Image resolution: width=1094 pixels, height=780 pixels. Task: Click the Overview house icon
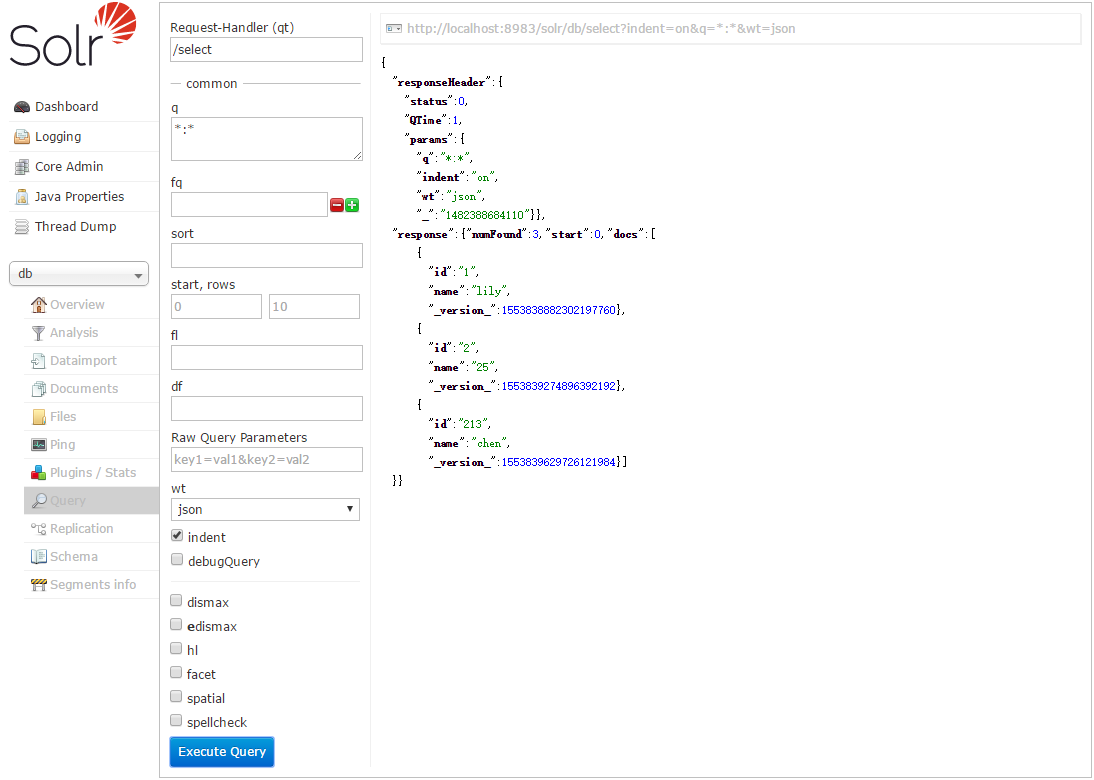click(x=39, y=305)
